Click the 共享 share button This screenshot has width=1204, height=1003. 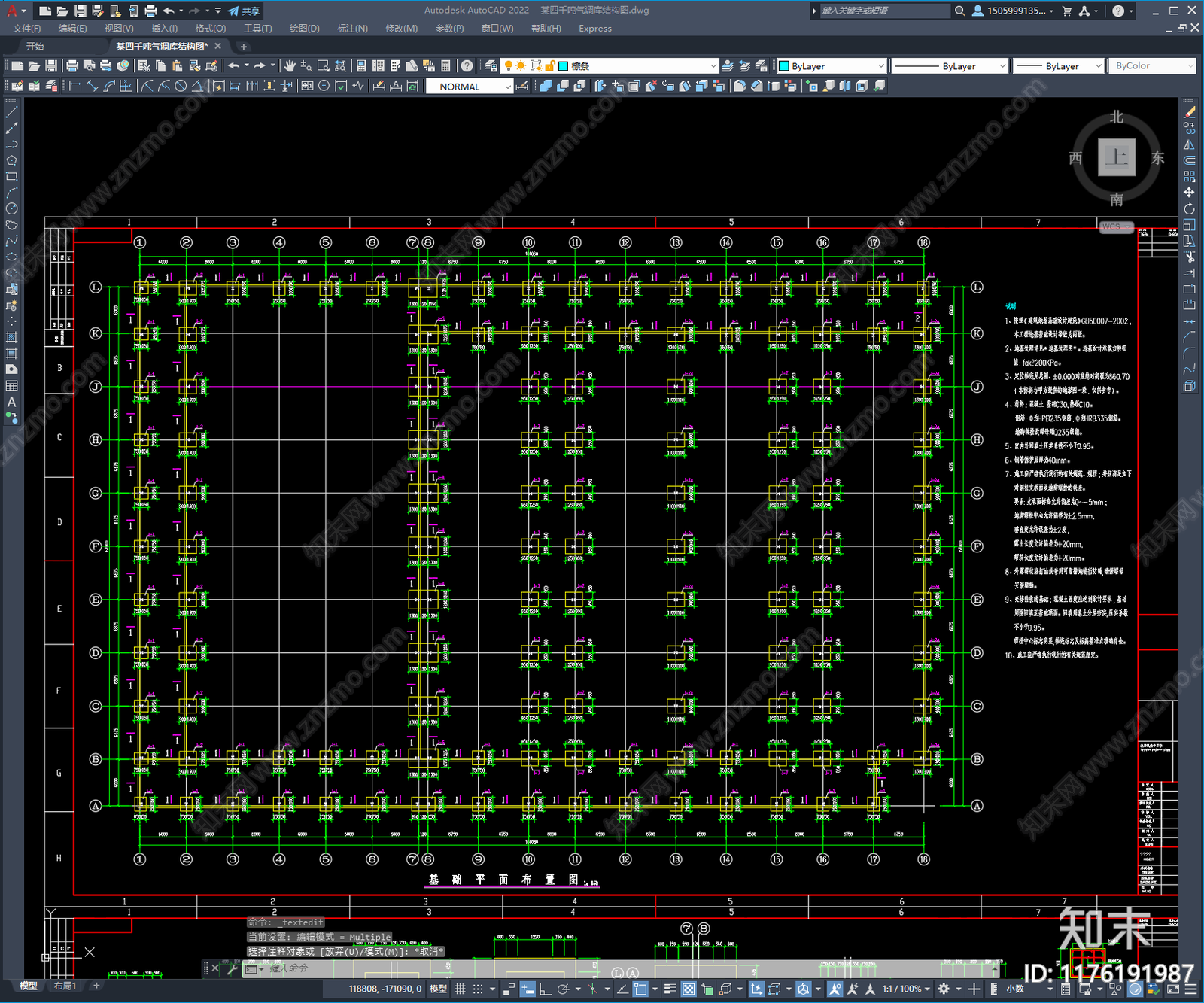click(x=244, y=11)
